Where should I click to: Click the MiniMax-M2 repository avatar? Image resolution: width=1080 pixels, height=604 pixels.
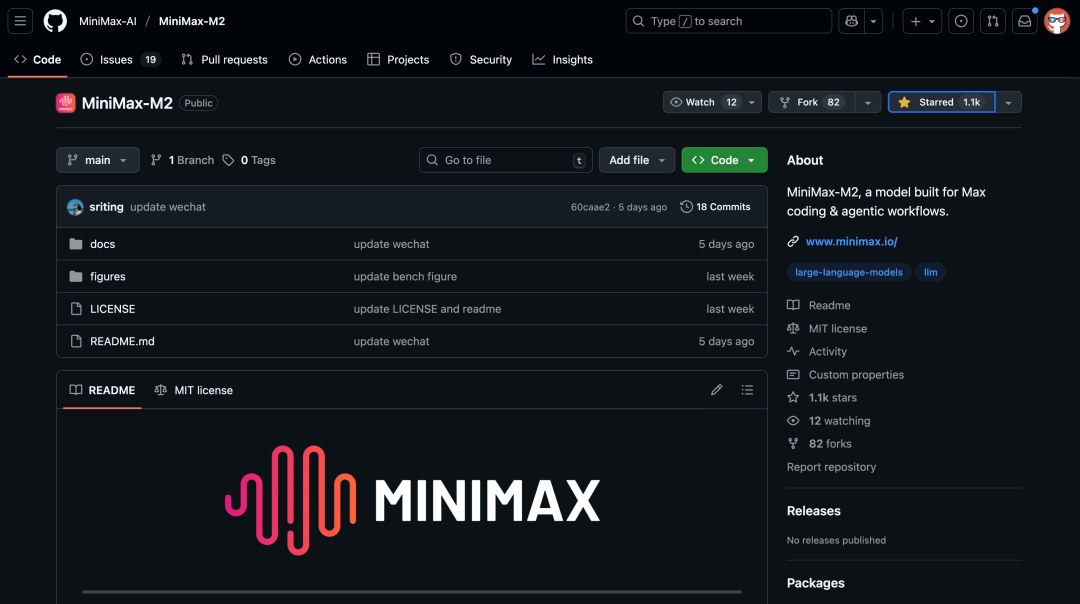65,103
